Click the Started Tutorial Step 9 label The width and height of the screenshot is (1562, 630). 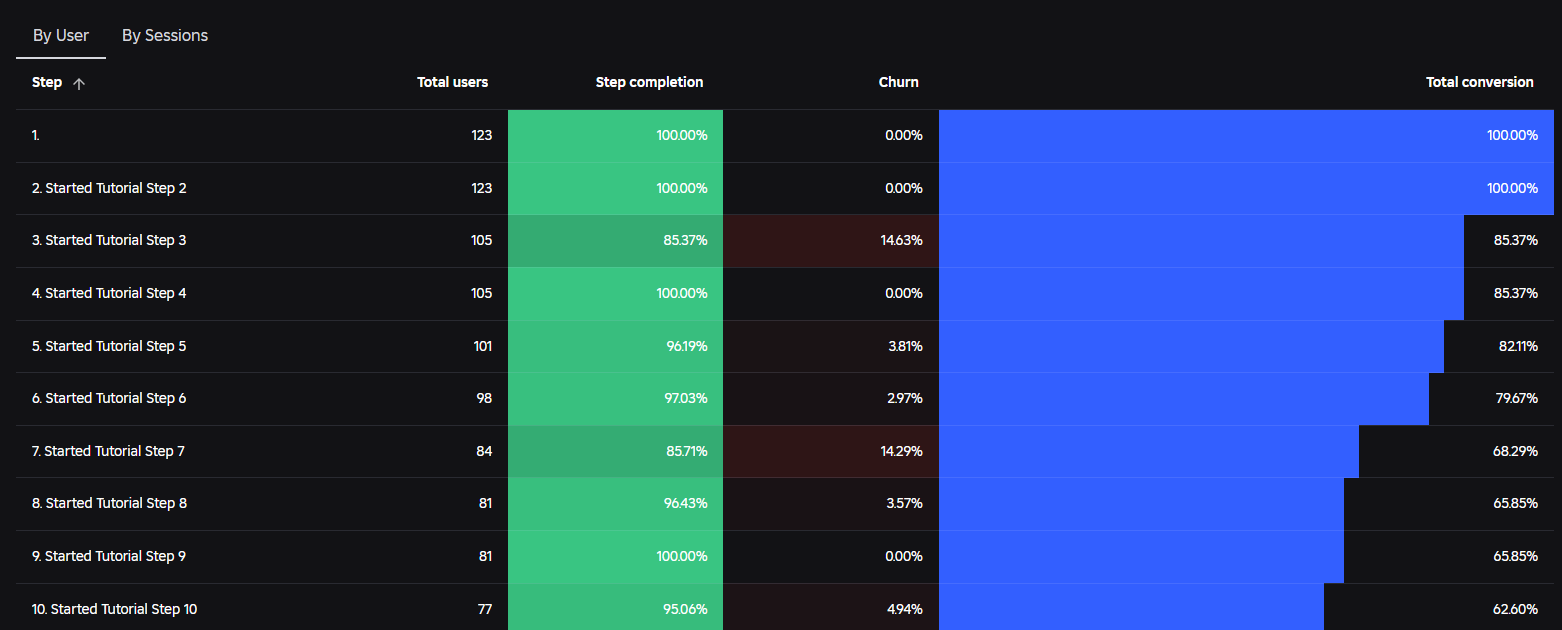(x=109, y=556)
